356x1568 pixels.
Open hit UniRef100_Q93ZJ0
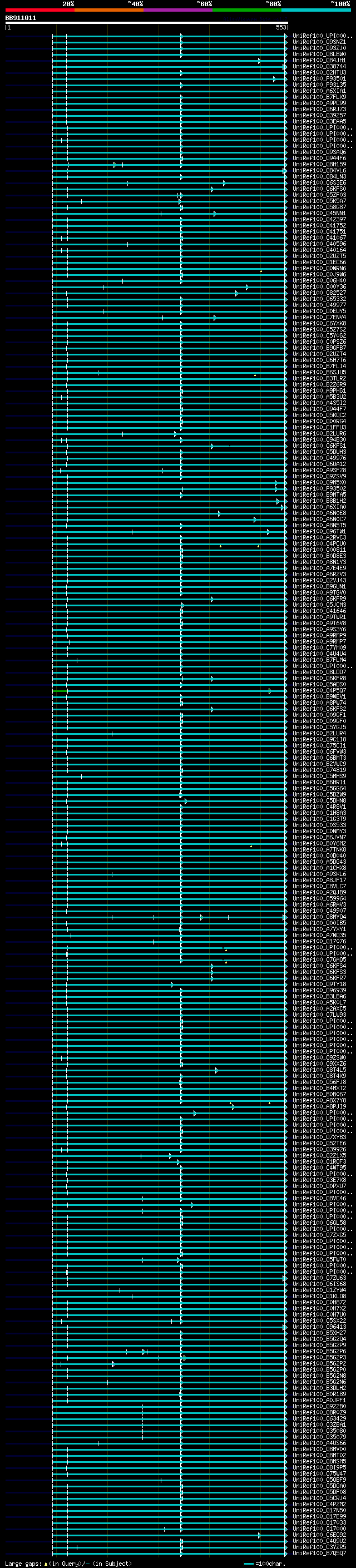[319, 48]
